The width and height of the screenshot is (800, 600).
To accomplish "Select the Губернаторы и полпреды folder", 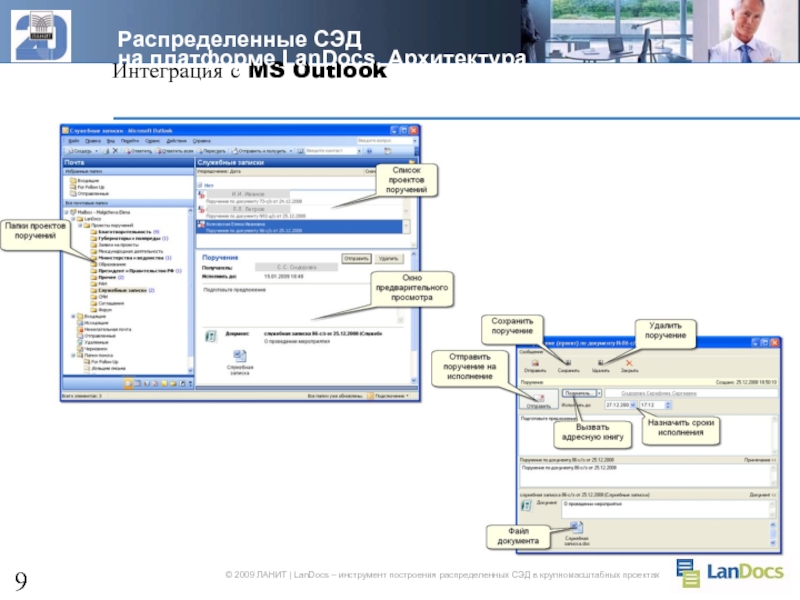I will [x=129, y=238].
